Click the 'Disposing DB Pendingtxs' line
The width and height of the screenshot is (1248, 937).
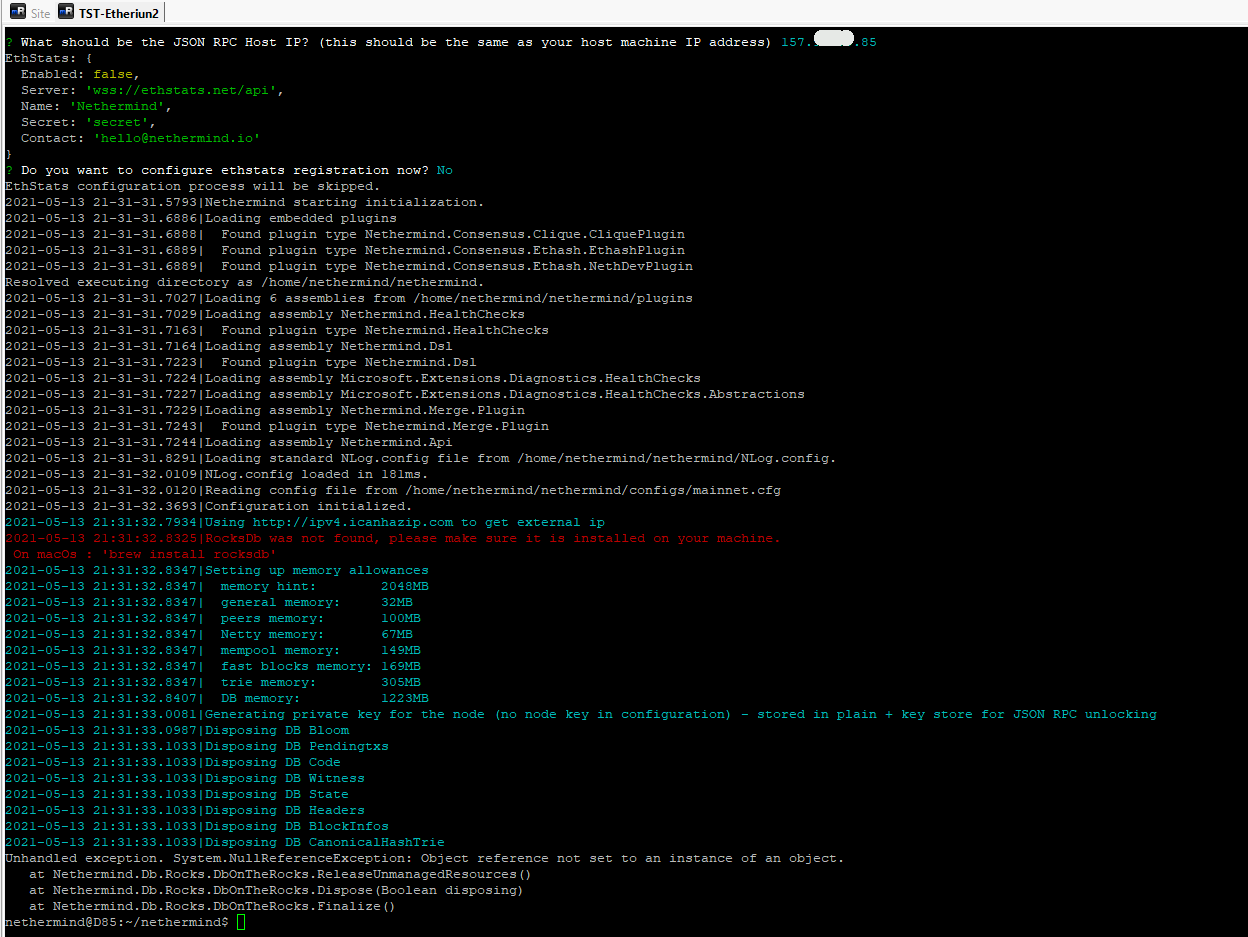tap(197, 746)
